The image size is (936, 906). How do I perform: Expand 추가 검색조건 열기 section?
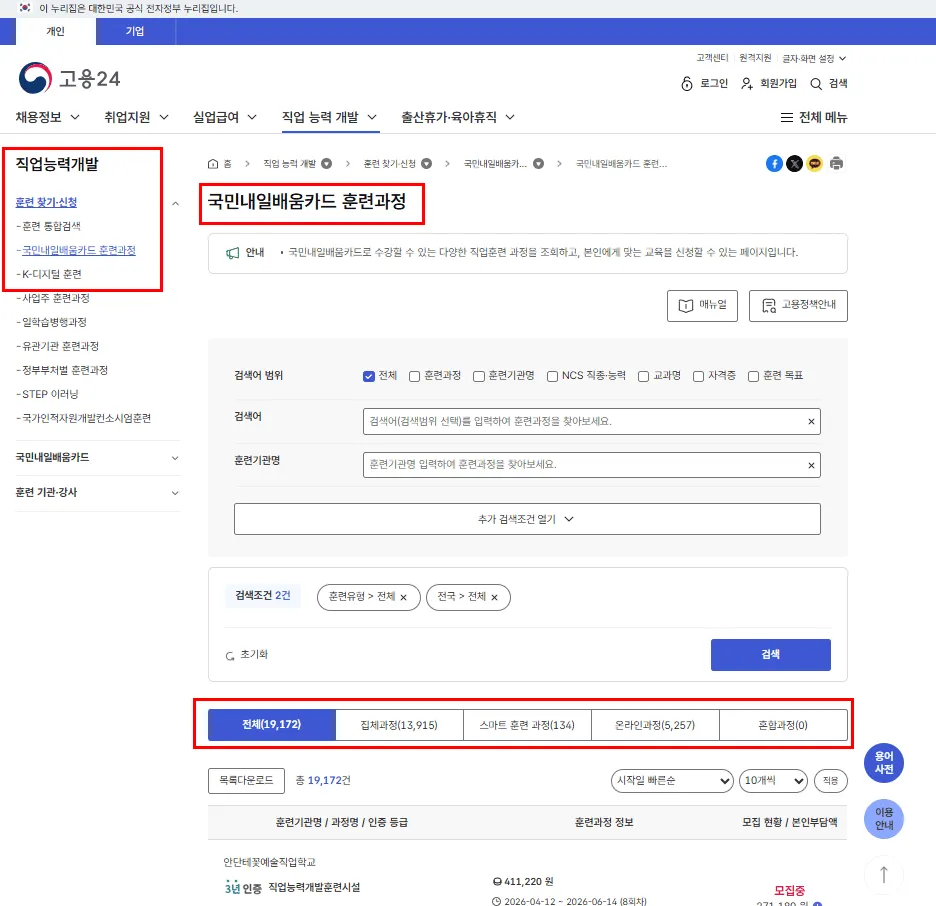(527, 519)
